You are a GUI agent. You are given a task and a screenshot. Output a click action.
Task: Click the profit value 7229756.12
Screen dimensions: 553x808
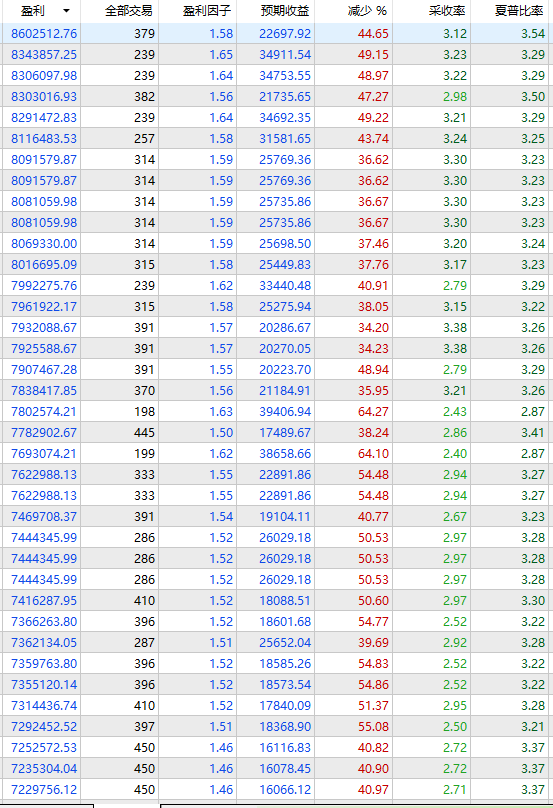click(44, 789)
